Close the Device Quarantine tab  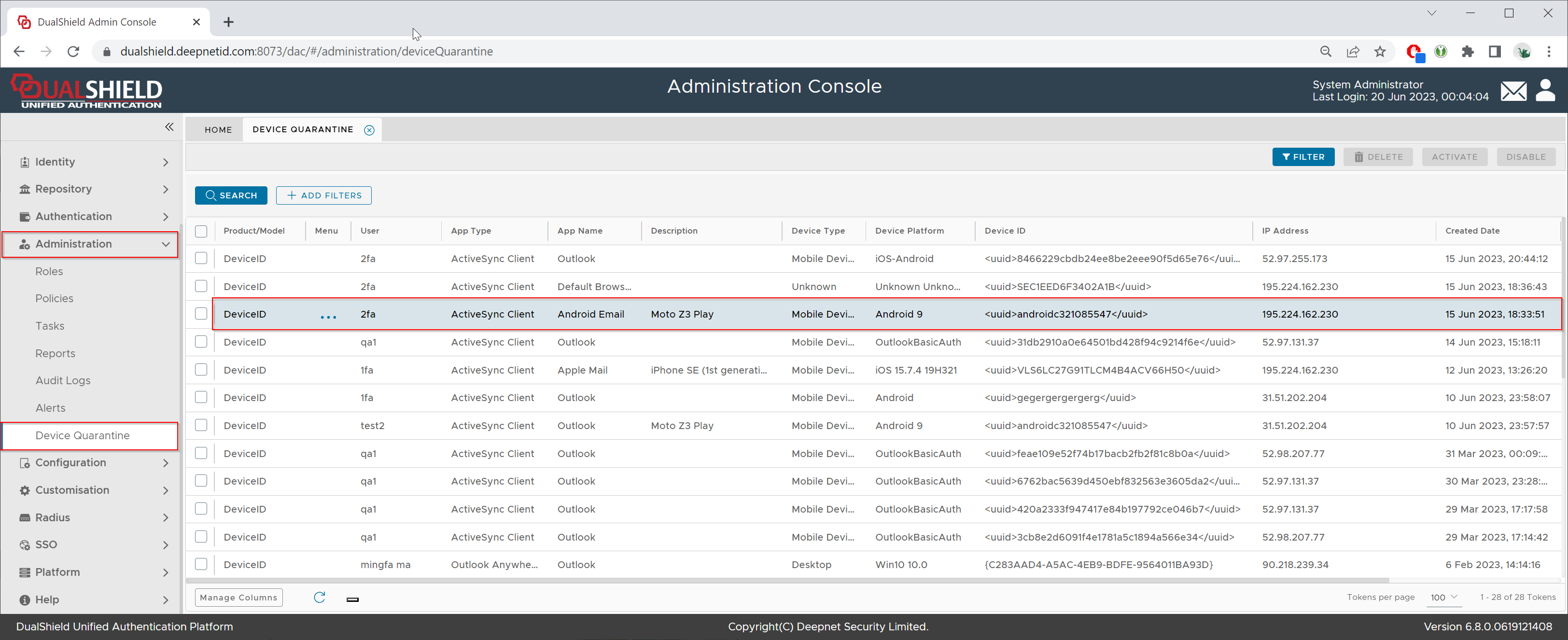[x=369, y=130]
